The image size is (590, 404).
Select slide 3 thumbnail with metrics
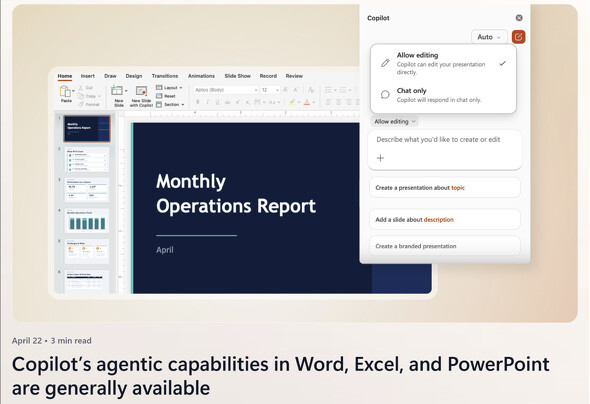coord(87,190)
